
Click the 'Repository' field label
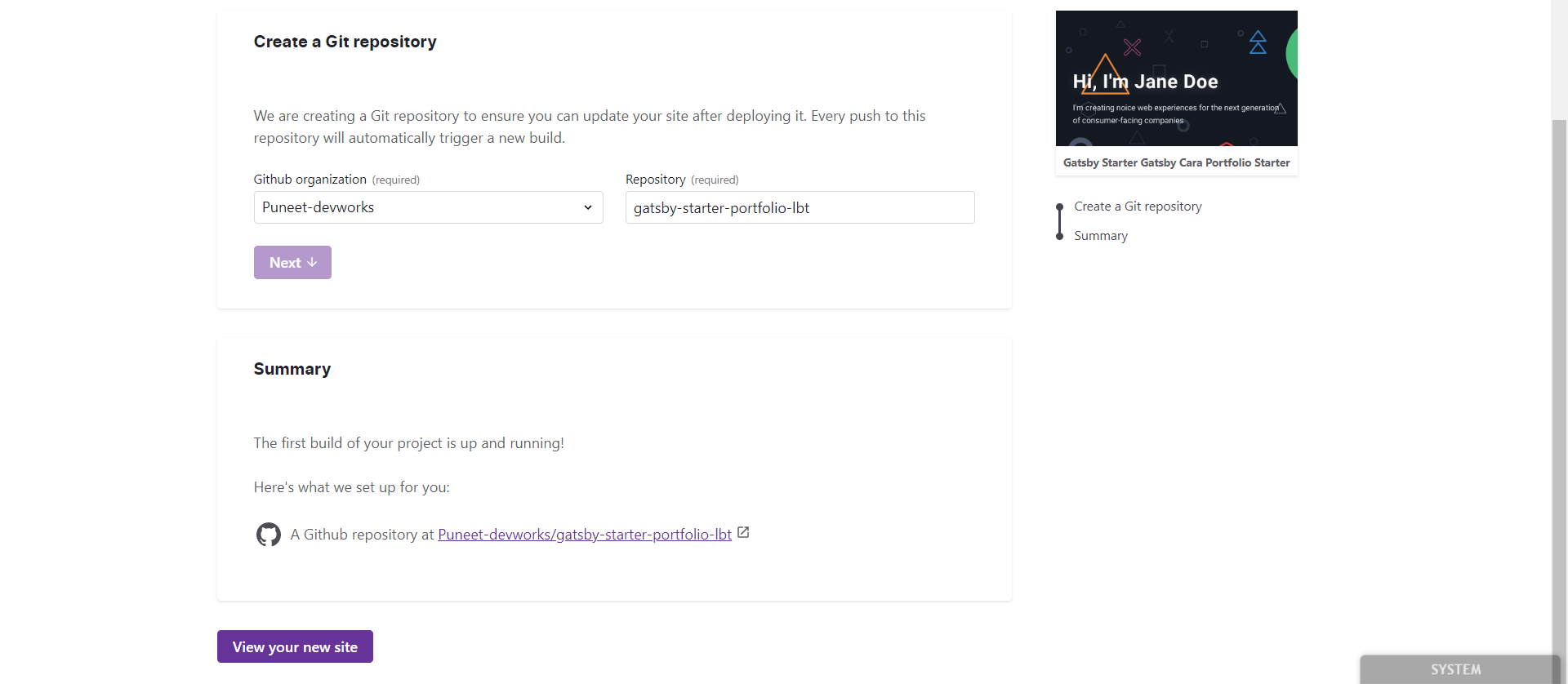click(x=656, y=180)
